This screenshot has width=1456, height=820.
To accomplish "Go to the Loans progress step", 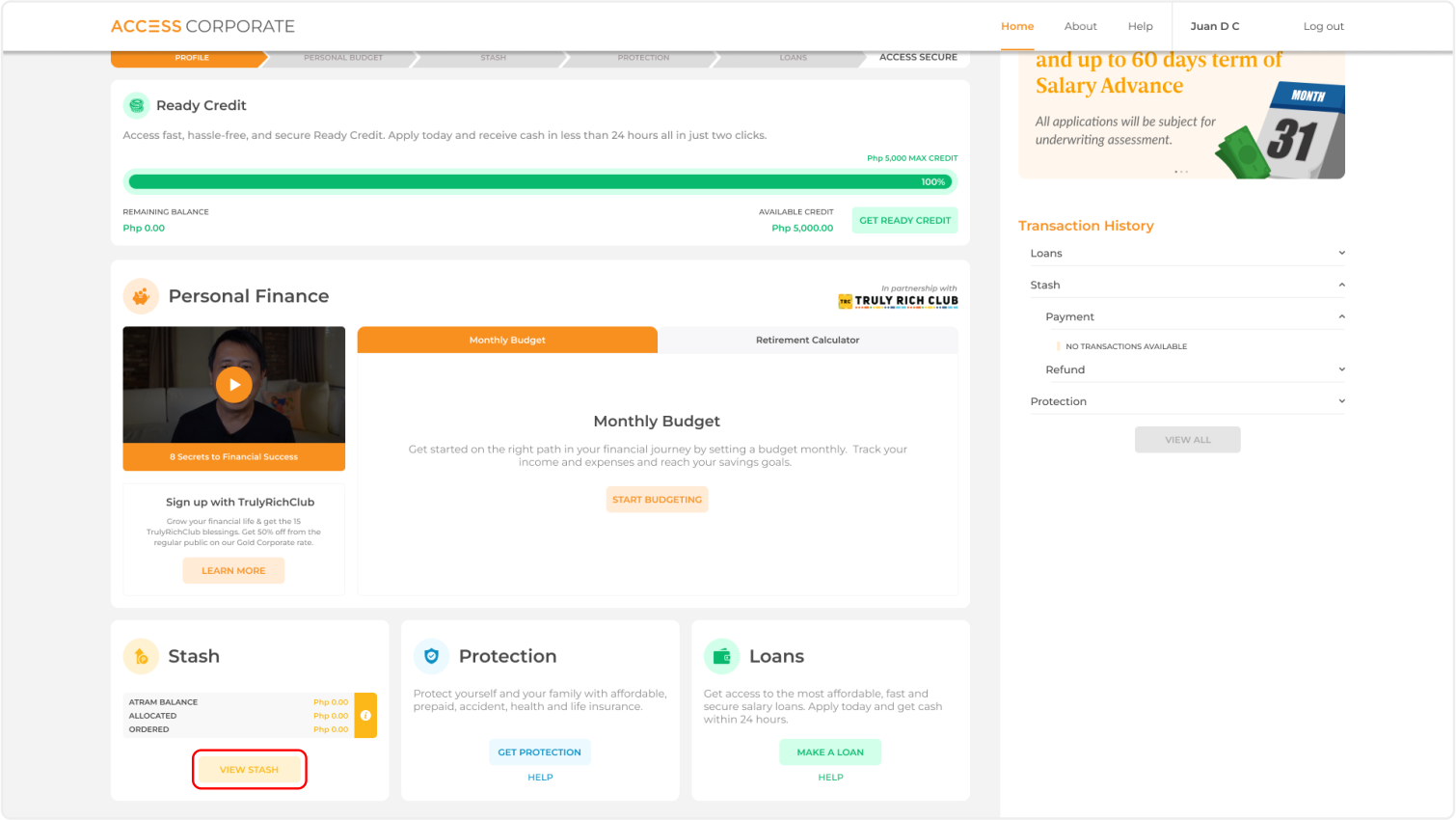I will pos(793,58).
